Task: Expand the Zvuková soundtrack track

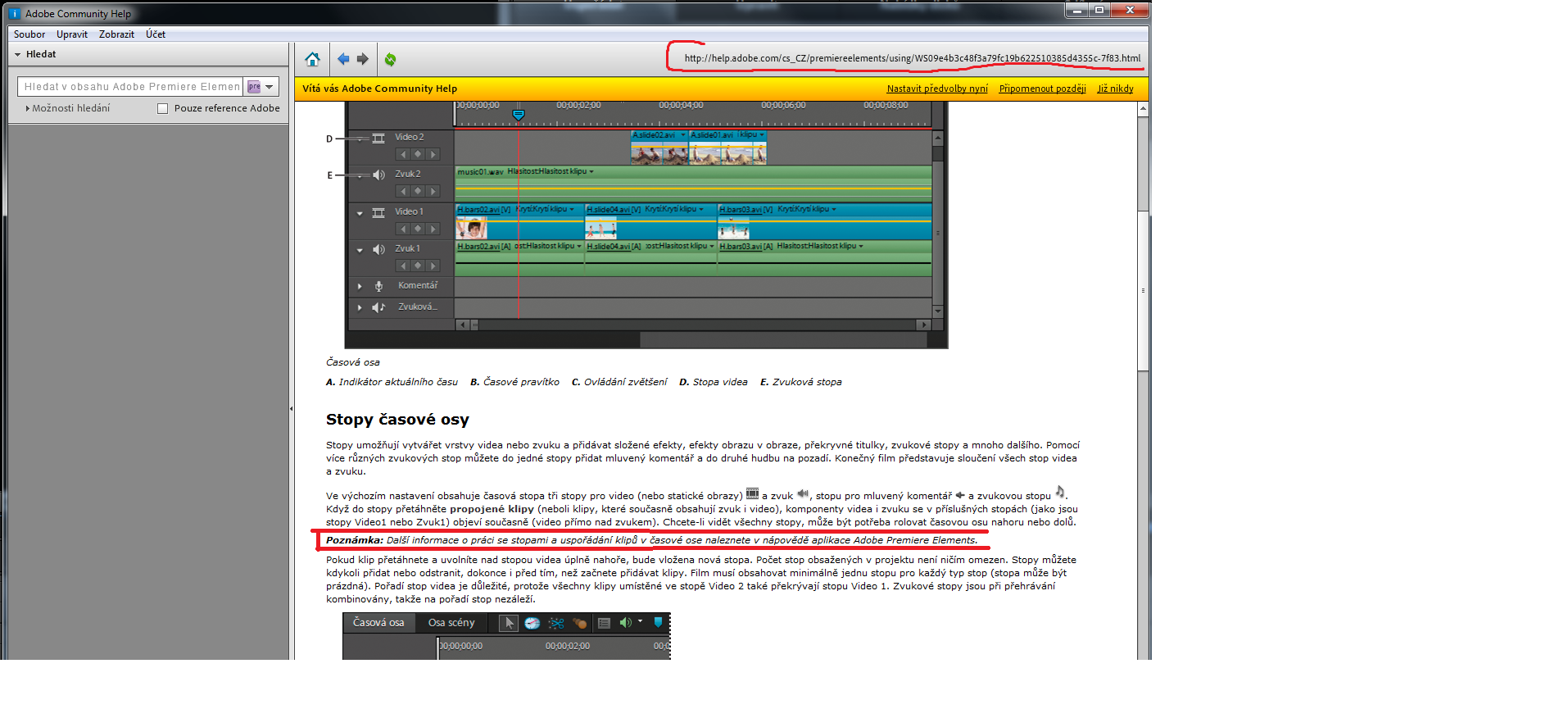Action: tap(360, 307)
